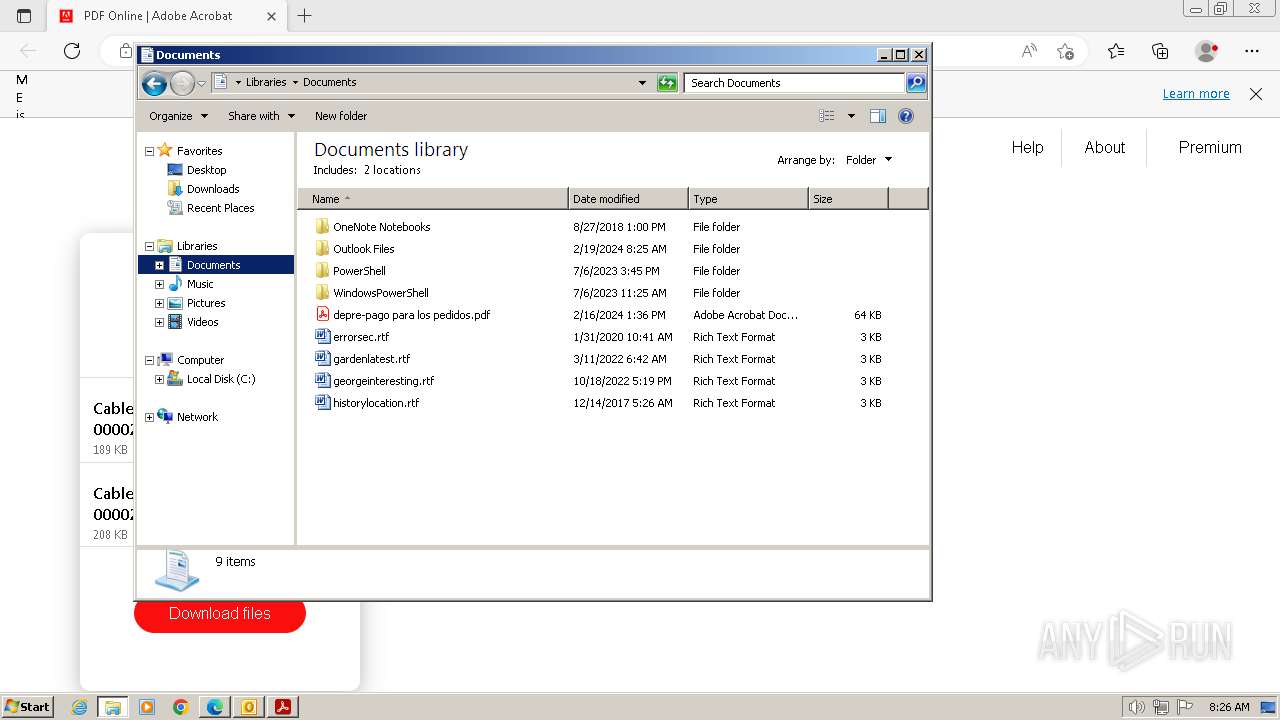Collapse the Libraries tree group
The image size is (1280, 720).
pos(149,246)
